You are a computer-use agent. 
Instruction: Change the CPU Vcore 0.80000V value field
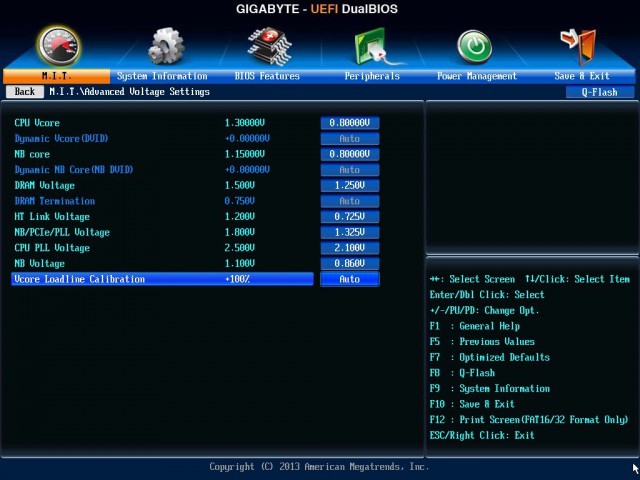click(350, 123)
